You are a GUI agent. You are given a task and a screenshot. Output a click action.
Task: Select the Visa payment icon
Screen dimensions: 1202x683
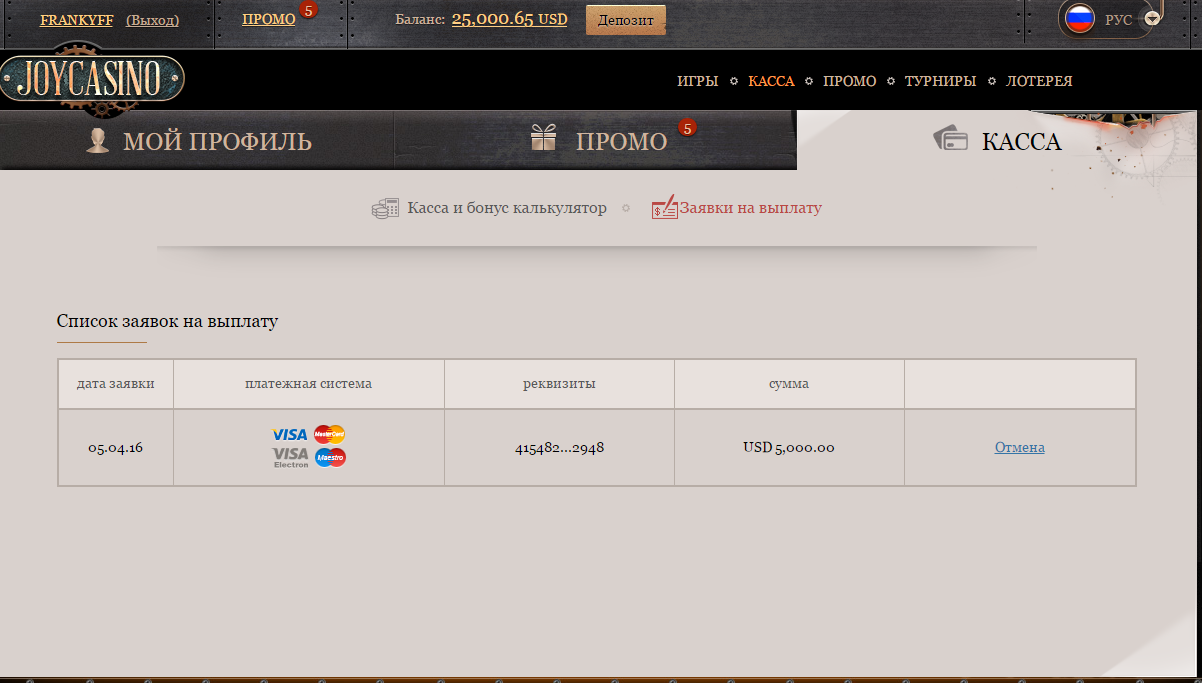point(287,435)
